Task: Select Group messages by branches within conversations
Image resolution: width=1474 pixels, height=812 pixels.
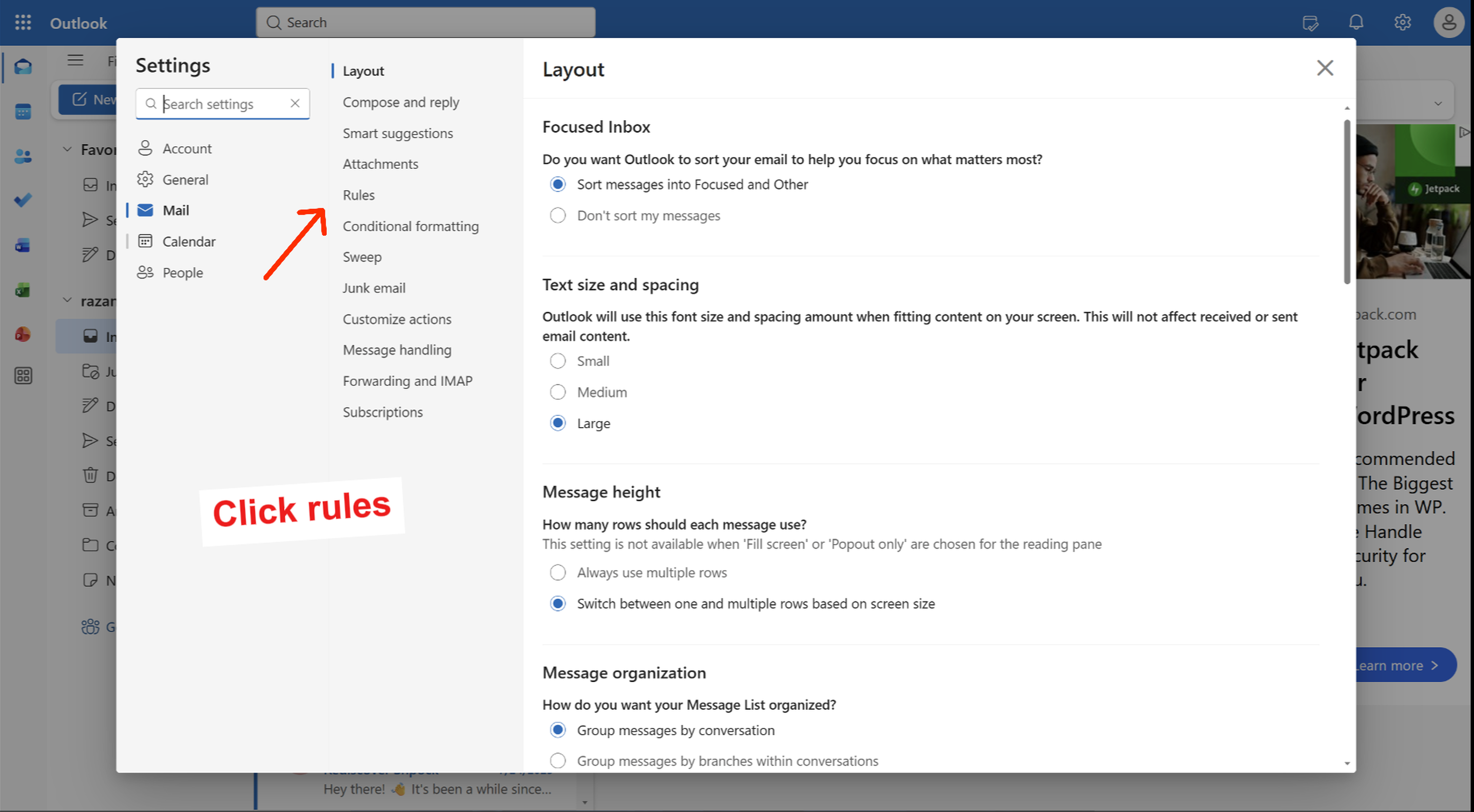Action: pyautogui.click(x=557, y=761)
